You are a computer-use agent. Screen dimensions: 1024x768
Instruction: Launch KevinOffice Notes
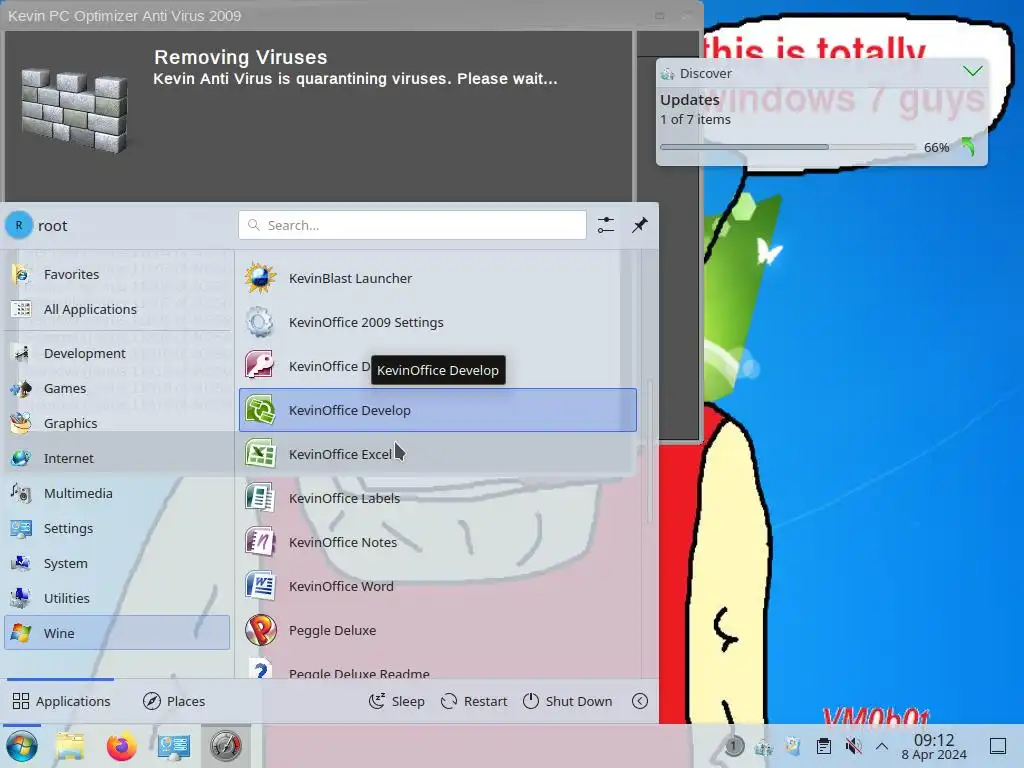pyautogui.click(x=438, y=542)
